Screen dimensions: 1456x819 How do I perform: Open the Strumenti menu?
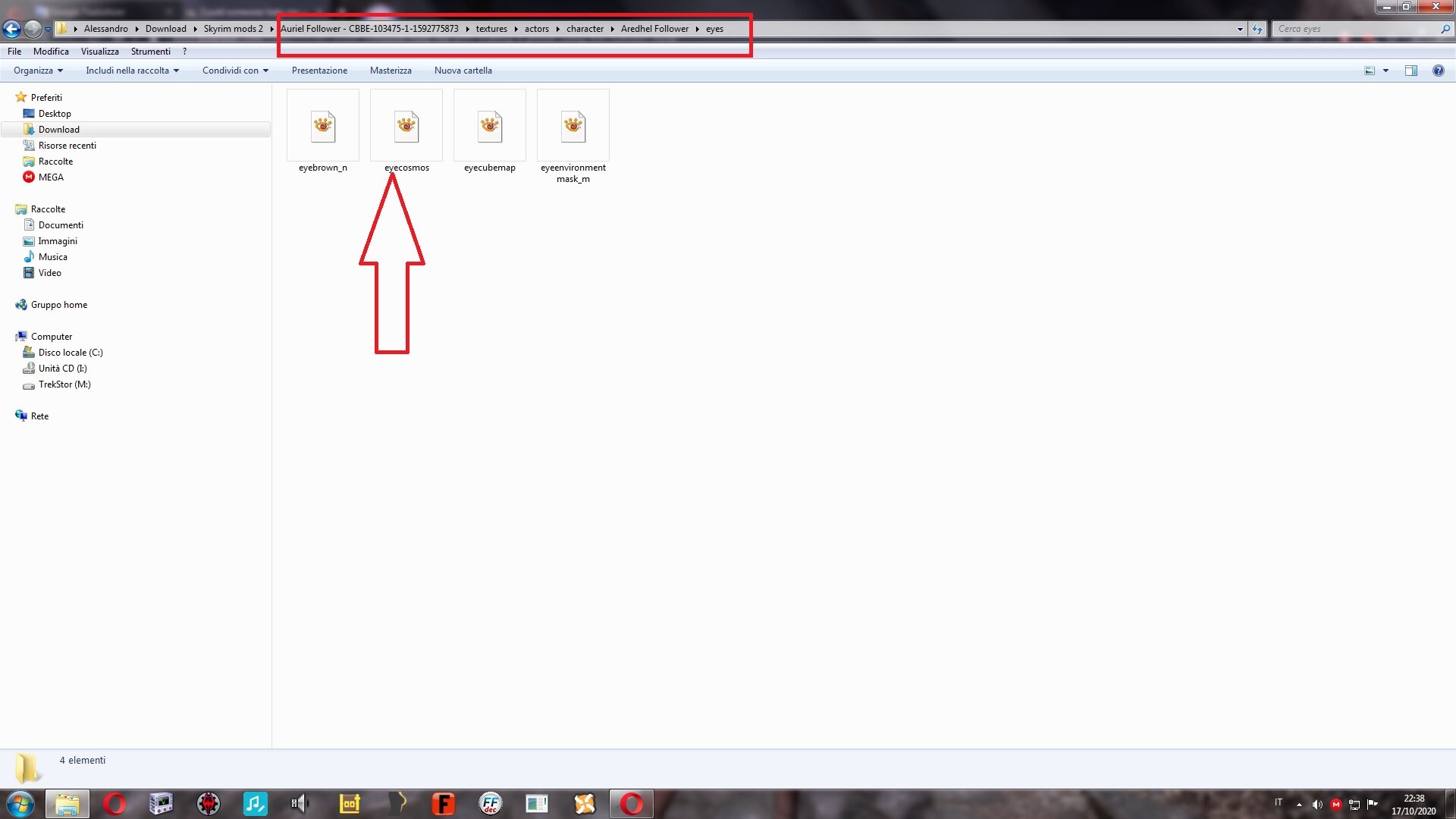150,52
